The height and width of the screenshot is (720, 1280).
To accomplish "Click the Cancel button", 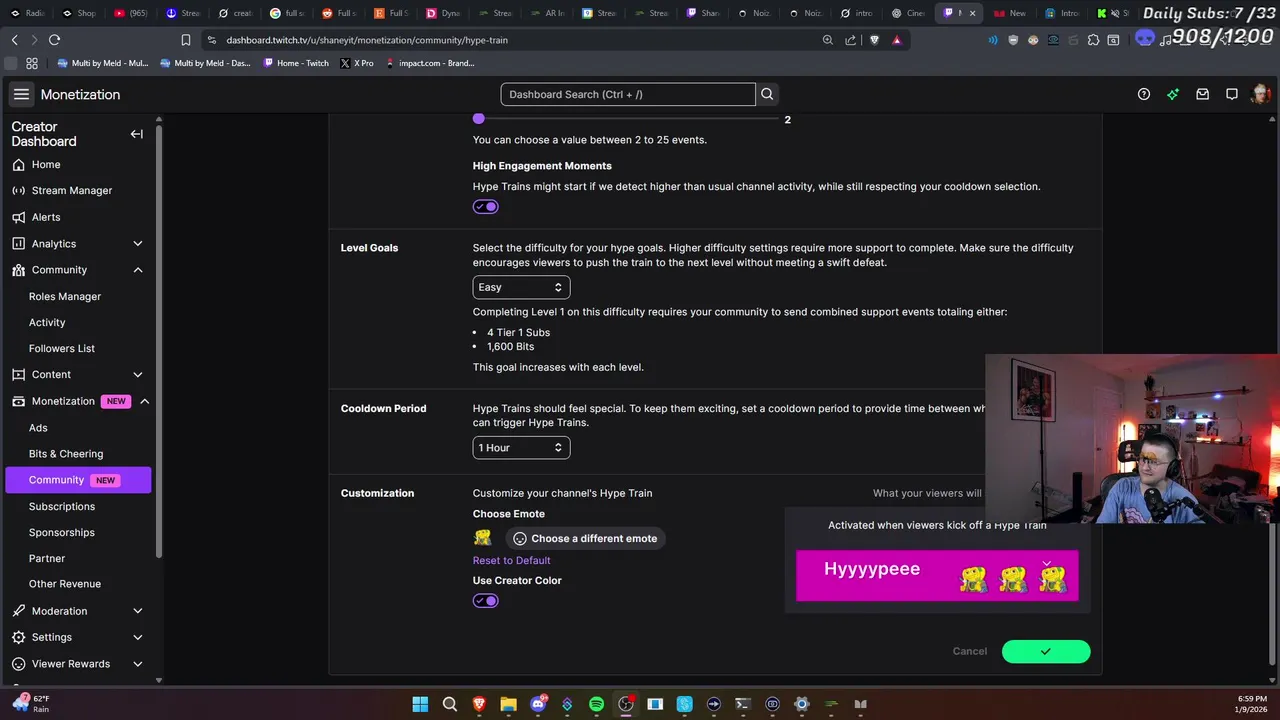I will 969,651.
